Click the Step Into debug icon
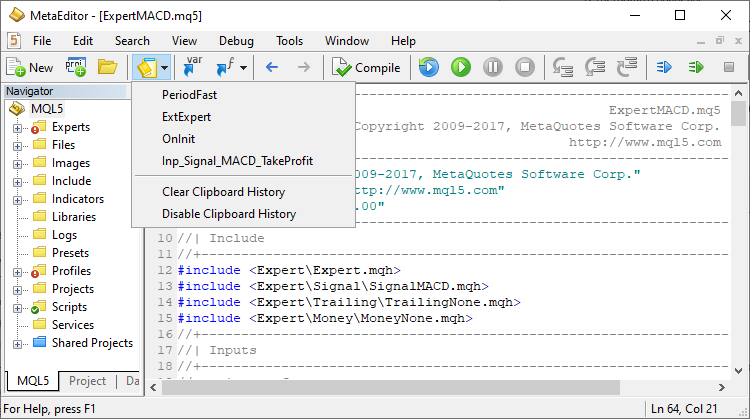This screenshot has height=419, width=750. (563, 67)
